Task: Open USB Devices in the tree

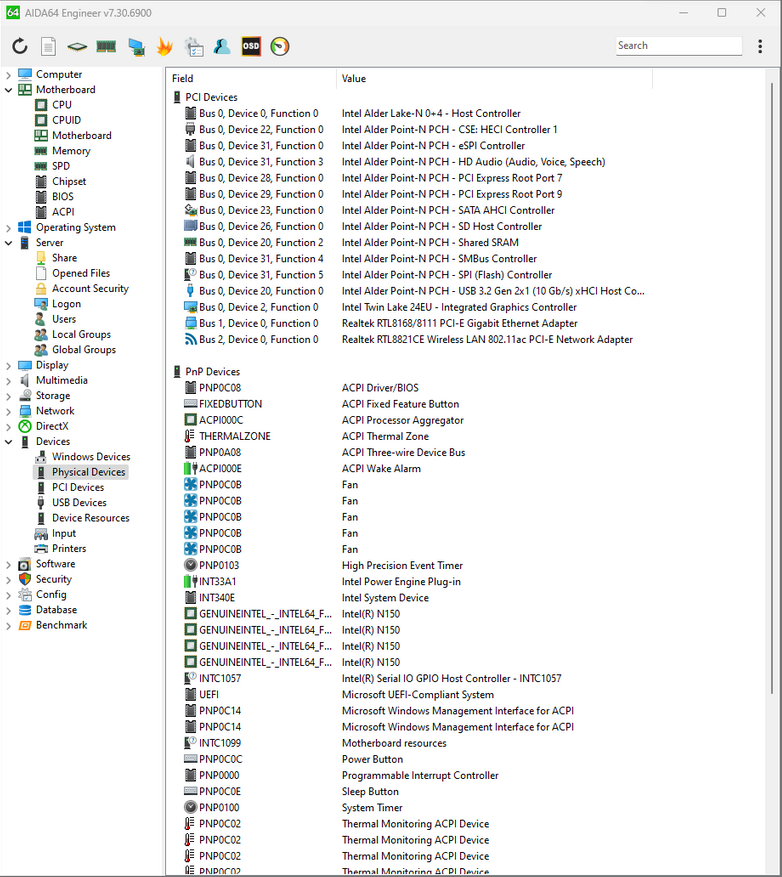Action: (79, 503)
